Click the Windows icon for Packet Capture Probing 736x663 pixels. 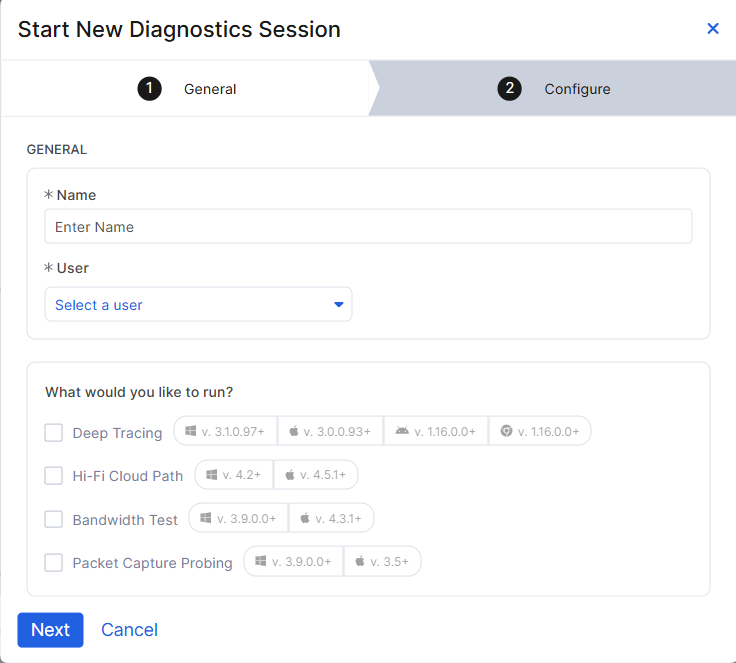click(x=260, y=562)
